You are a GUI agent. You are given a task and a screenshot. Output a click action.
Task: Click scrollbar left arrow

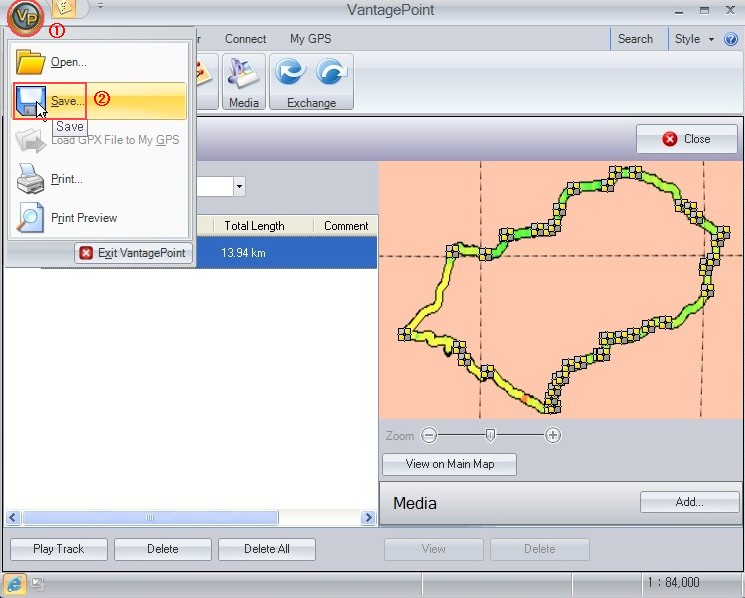pyautogui.click(x=13, y=518)
